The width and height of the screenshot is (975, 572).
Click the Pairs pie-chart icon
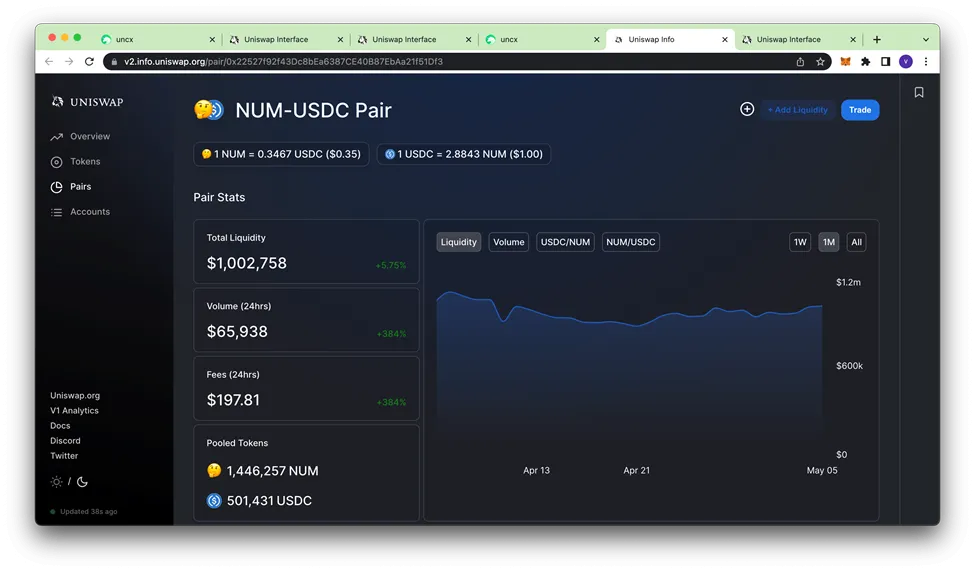click(57, 187)
